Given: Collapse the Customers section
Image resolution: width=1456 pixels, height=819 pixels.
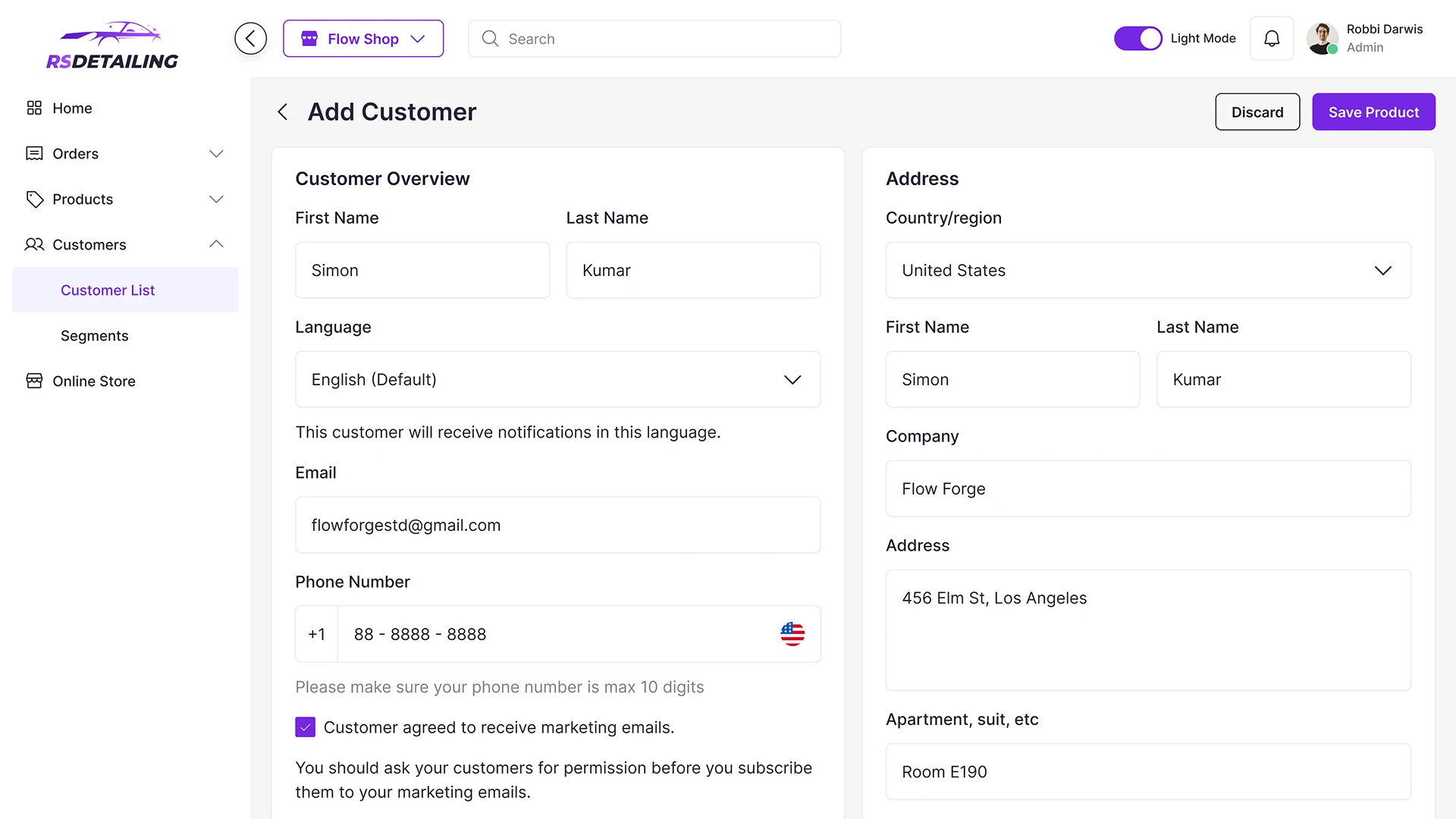Looking at the screenshot, I should point(216,244).
